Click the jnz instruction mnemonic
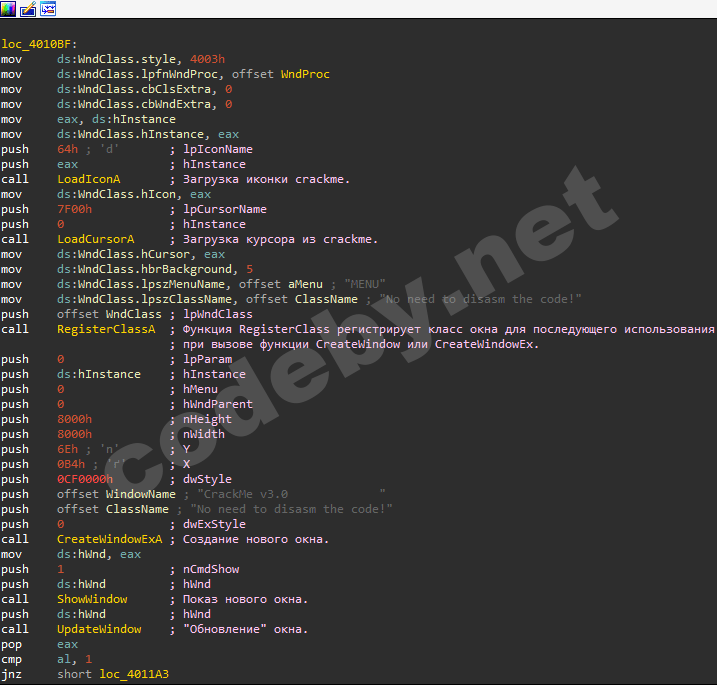This screenshot has width=717, height=685. [x=11, y=674]
